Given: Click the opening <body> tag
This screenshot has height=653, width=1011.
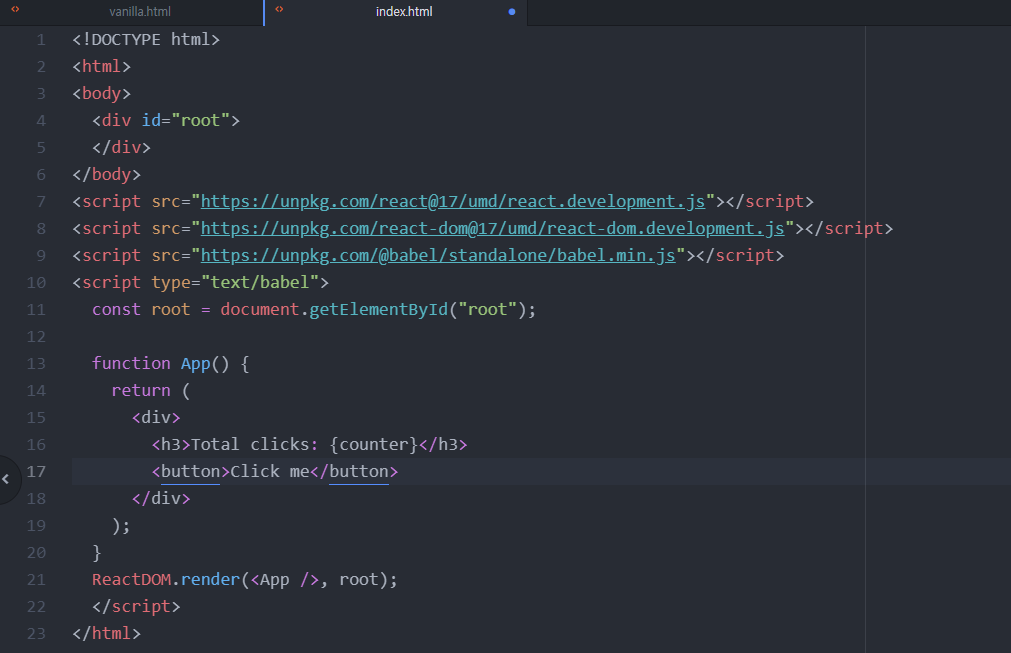Looking at the screenshot, I should point(101,94).
